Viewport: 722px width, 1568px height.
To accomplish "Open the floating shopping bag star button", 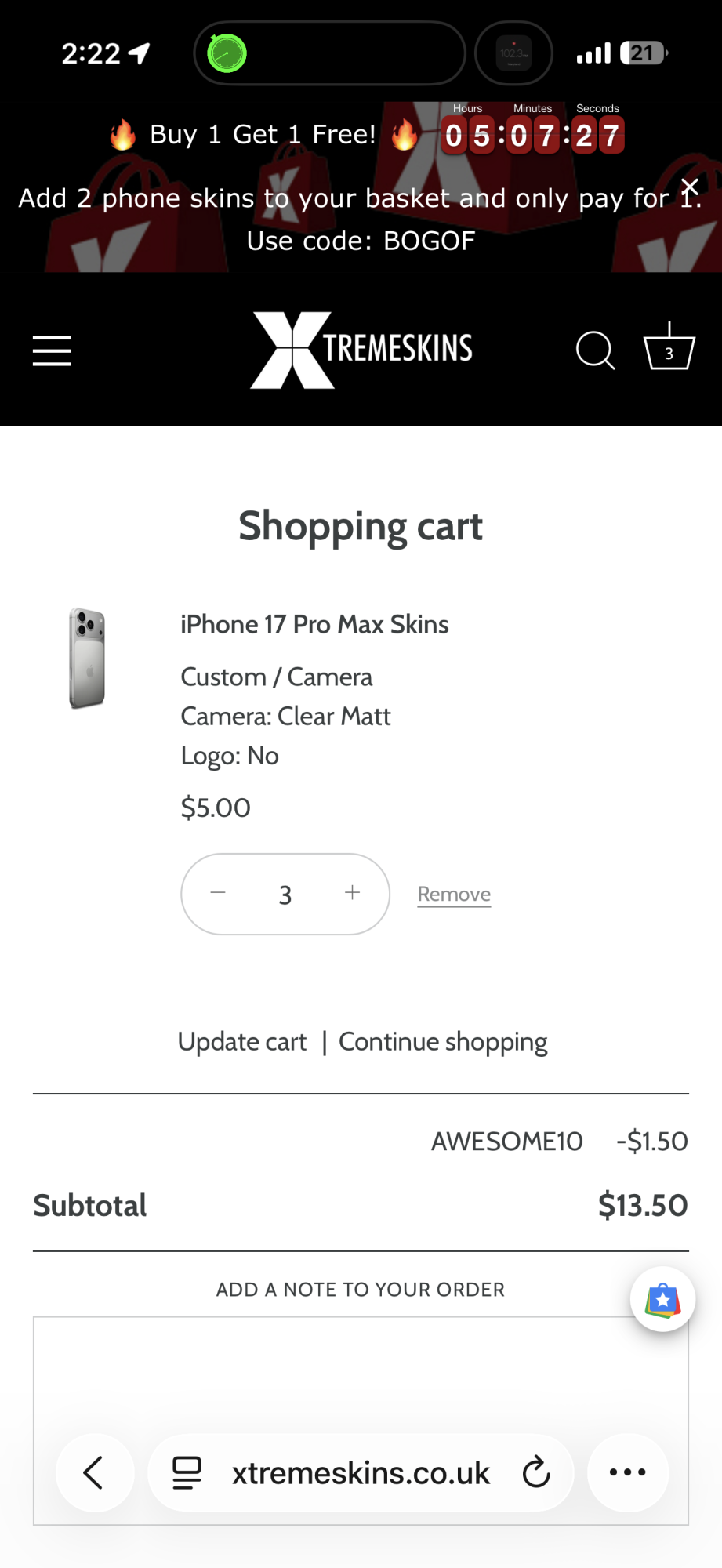I will coord(662,1299).
